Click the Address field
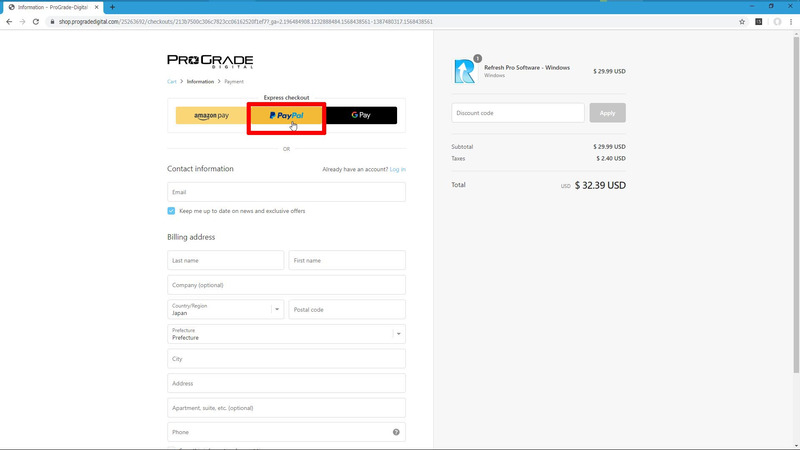 [x=286, y=383]
